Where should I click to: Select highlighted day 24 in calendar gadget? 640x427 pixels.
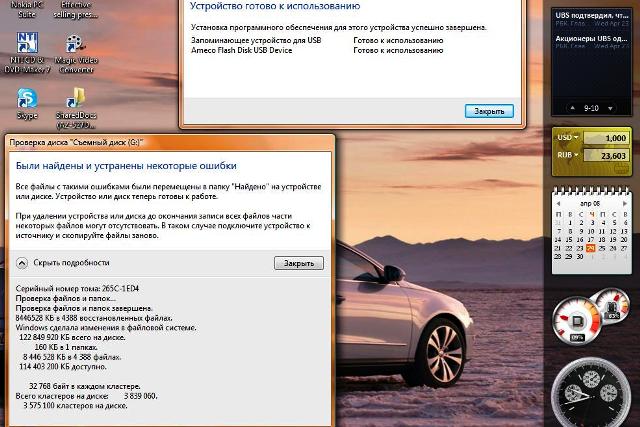point(591,247)
